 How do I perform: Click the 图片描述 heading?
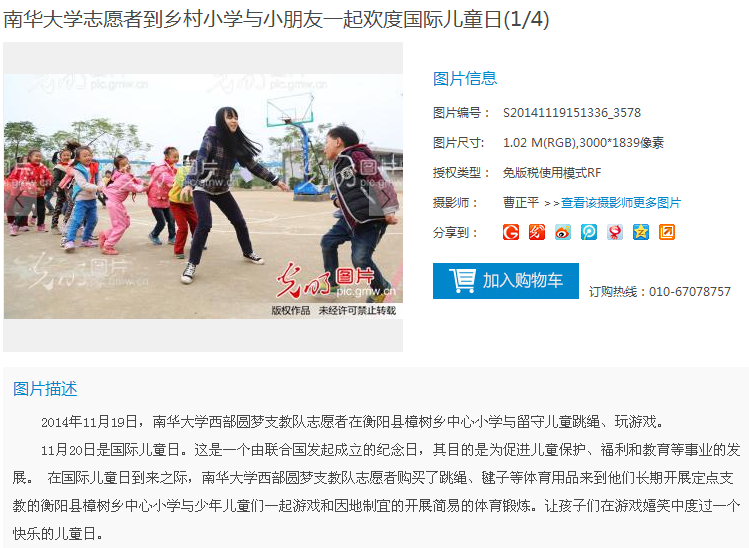point(45,389)
